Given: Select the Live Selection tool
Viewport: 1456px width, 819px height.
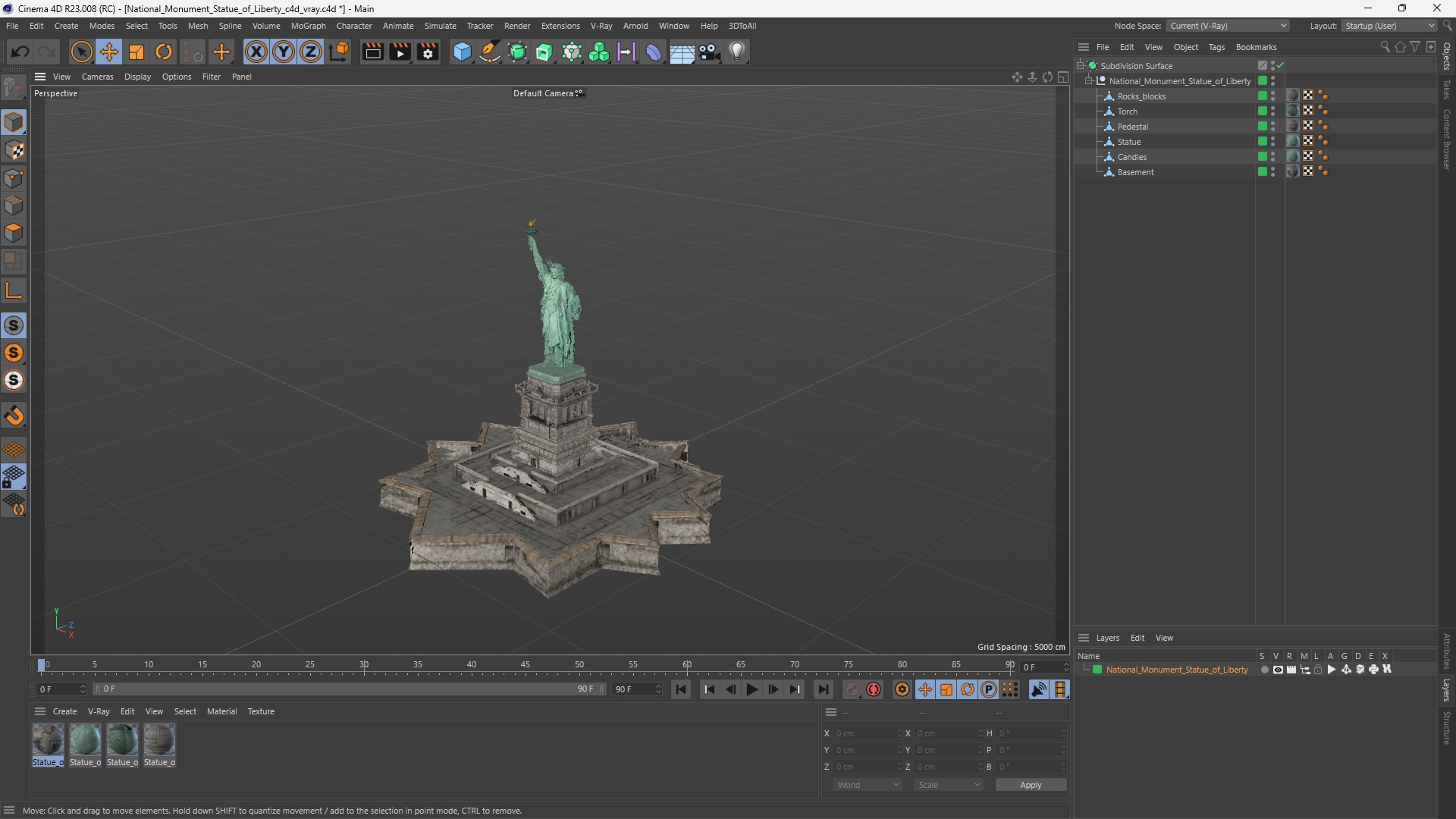Looking at the screenshot, I should pyautogui.click(x=81, y=52).
